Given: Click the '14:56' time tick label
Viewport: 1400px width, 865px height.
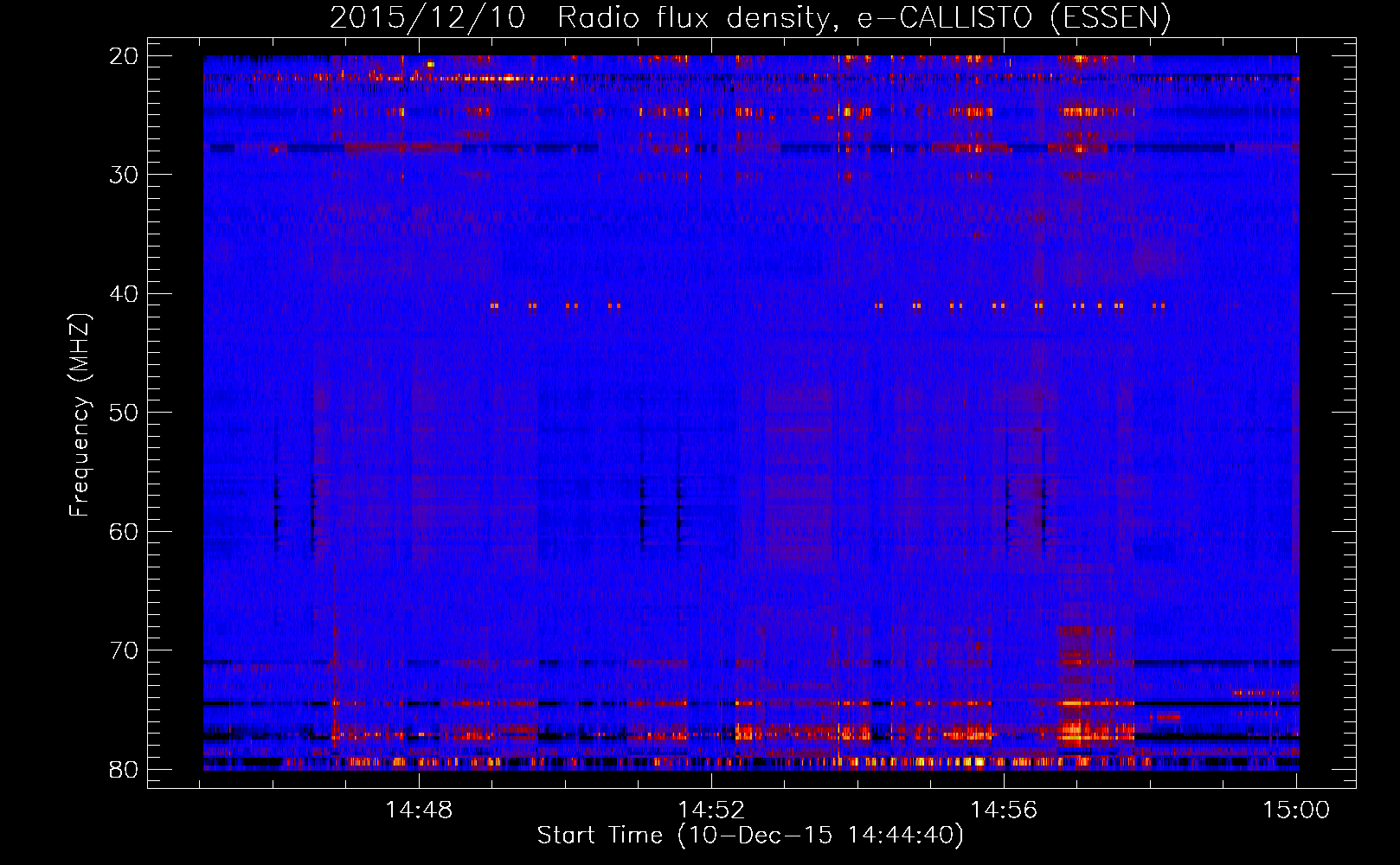Looking at the screenshot, I should (1004, 811).
